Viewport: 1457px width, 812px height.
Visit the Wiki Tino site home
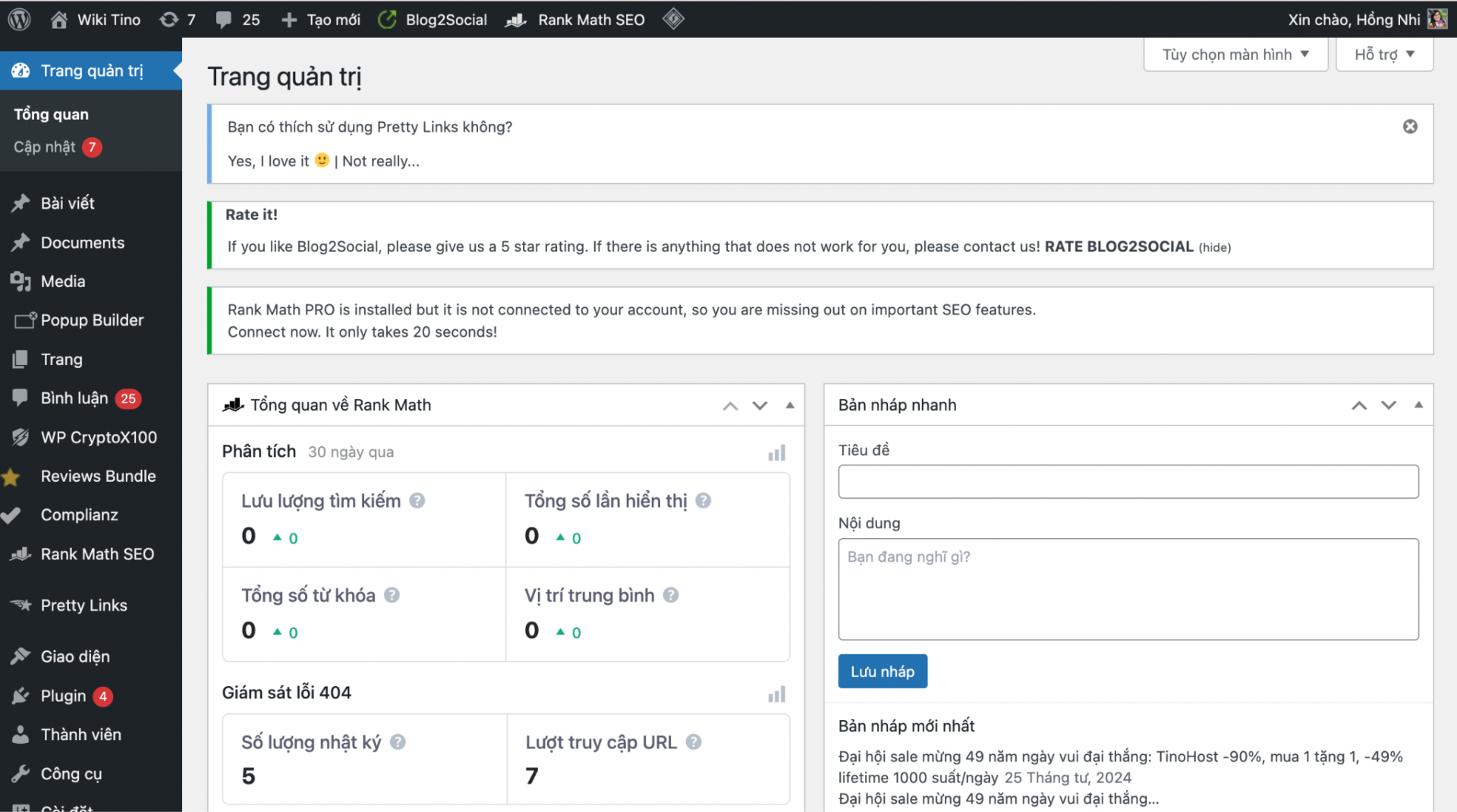coord(96,20)
